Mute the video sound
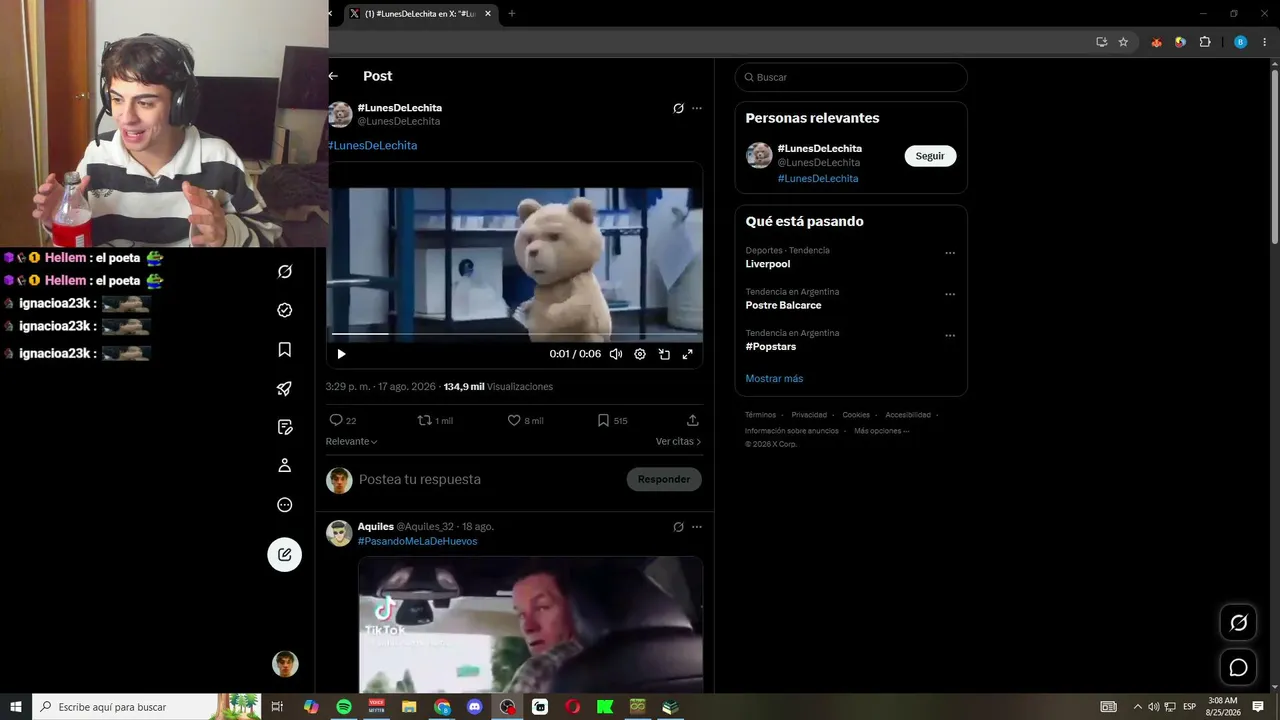This screenshot has width=1280, height=720. tap(616, 354)
